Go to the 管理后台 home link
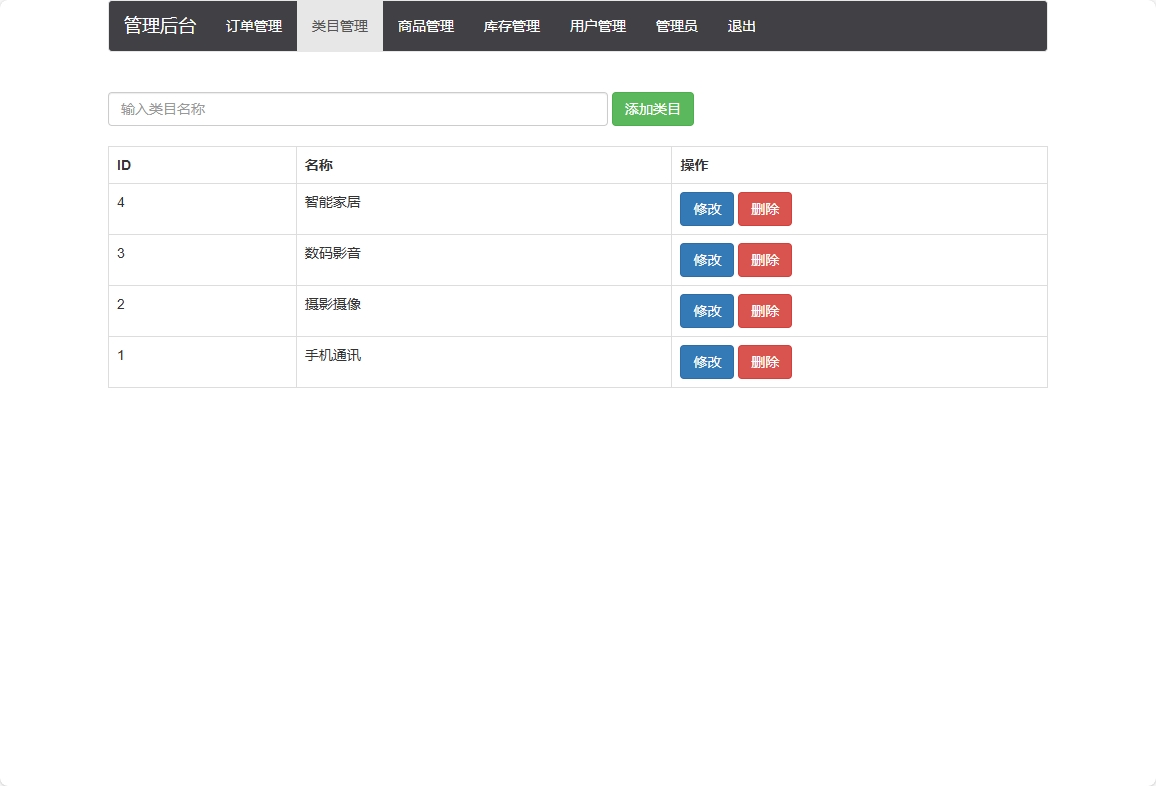 (160, 26)
